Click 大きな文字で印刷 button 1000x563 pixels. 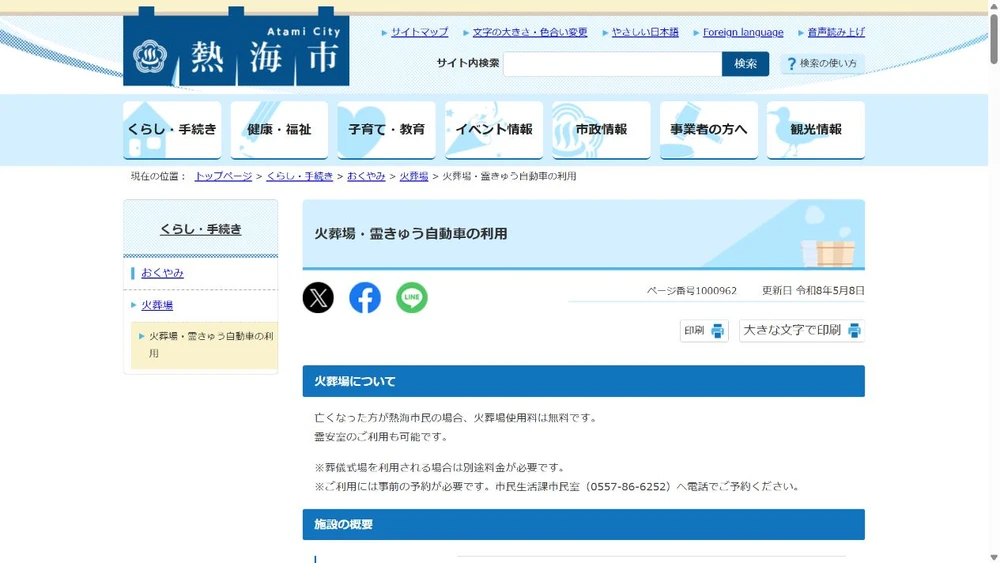(x=802, y=330)
